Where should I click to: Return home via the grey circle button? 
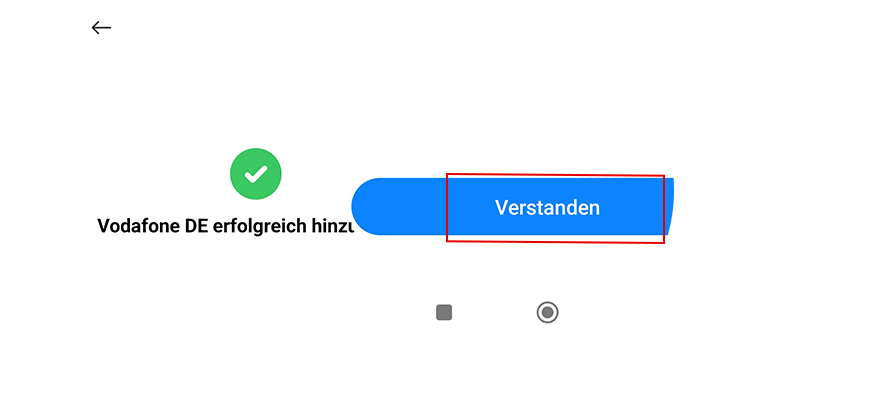[547, 312]
